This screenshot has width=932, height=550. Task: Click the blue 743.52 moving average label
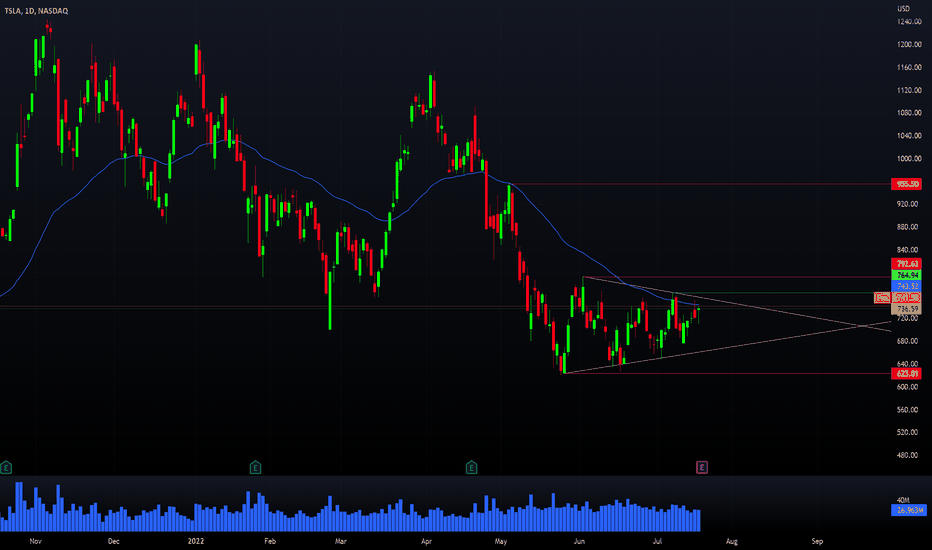pos(906,286)
